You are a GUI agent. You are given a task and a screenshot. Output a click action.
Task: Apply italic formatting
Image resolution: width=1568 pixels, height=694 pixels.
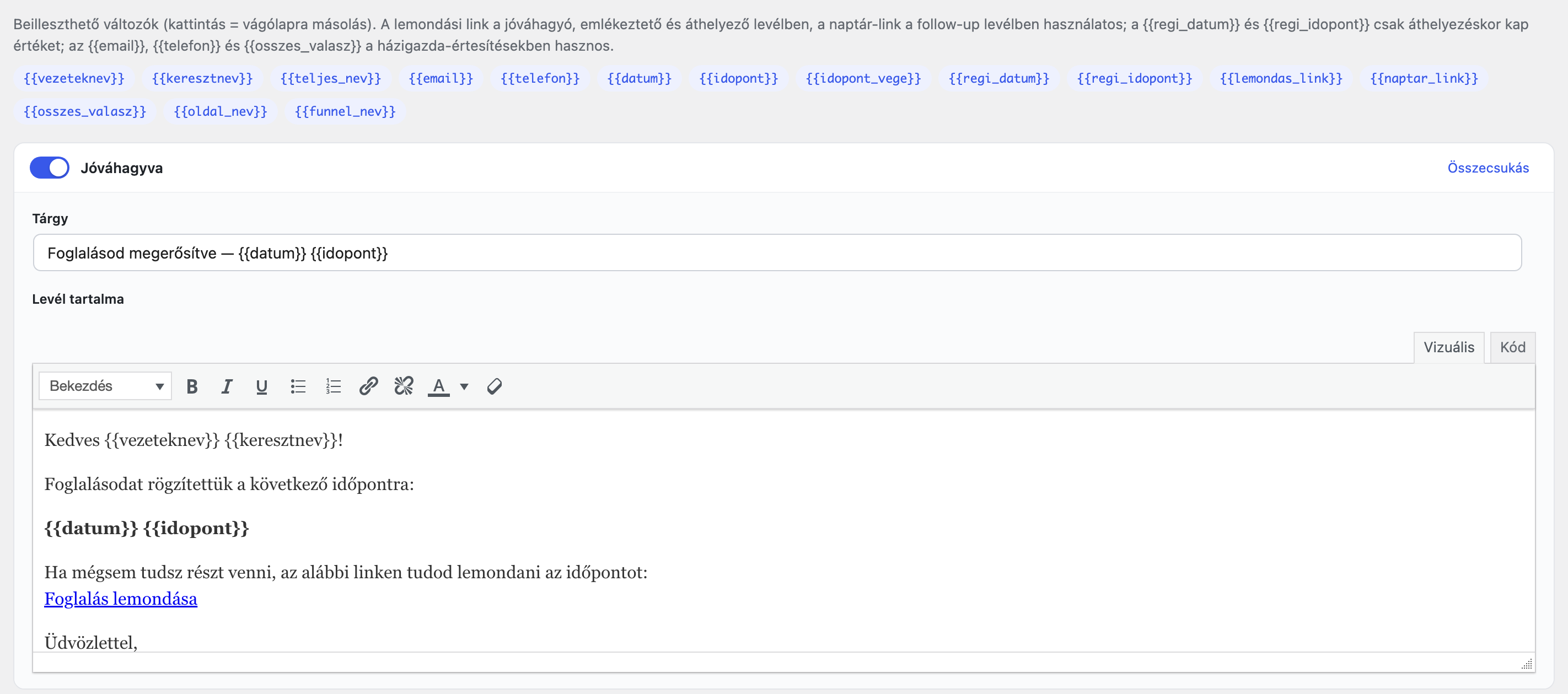coord(227,386)
